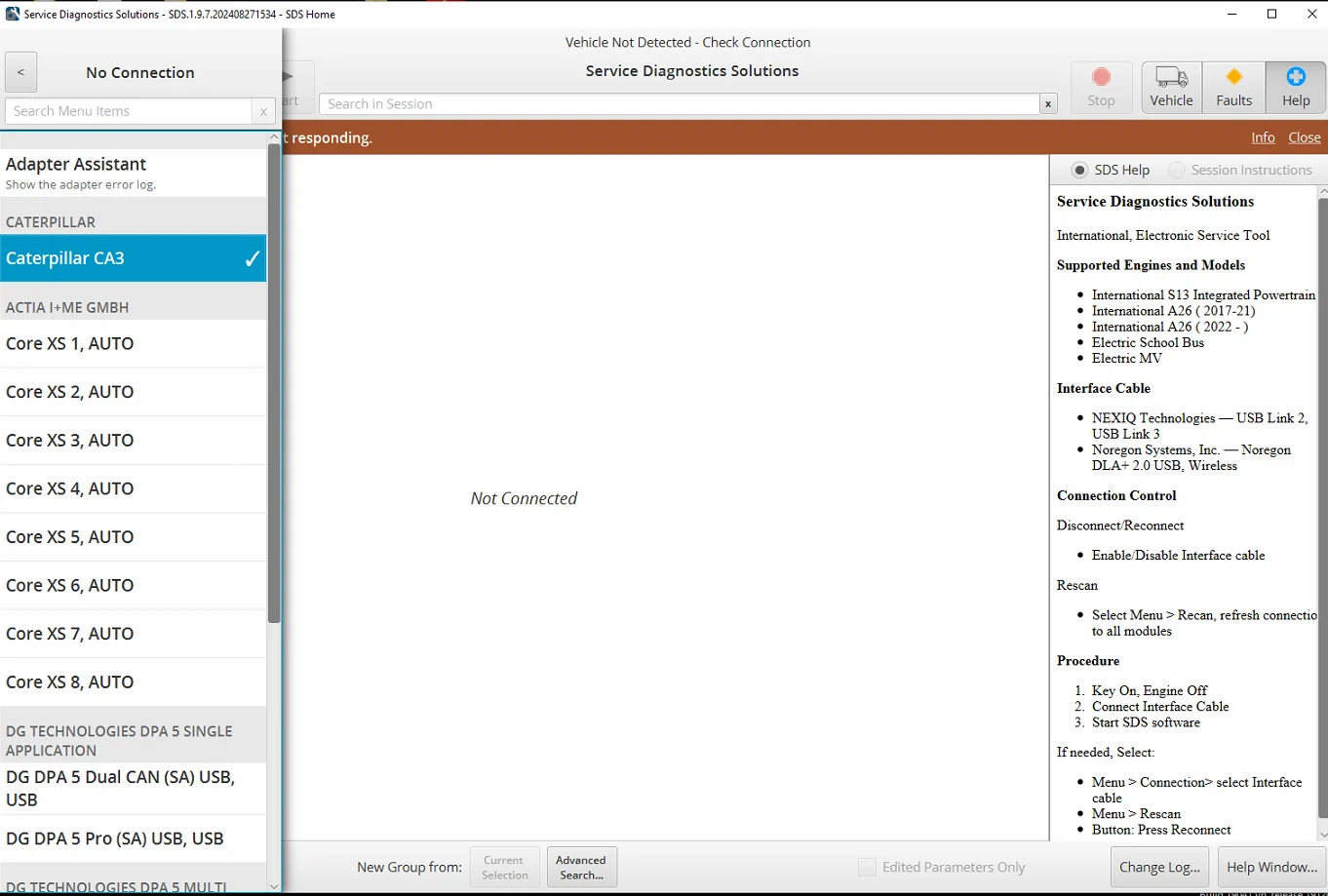Choose Core XS 6, AUTO adapter
Viewport: 1328px width, 896px height.
tap(133, 585)
